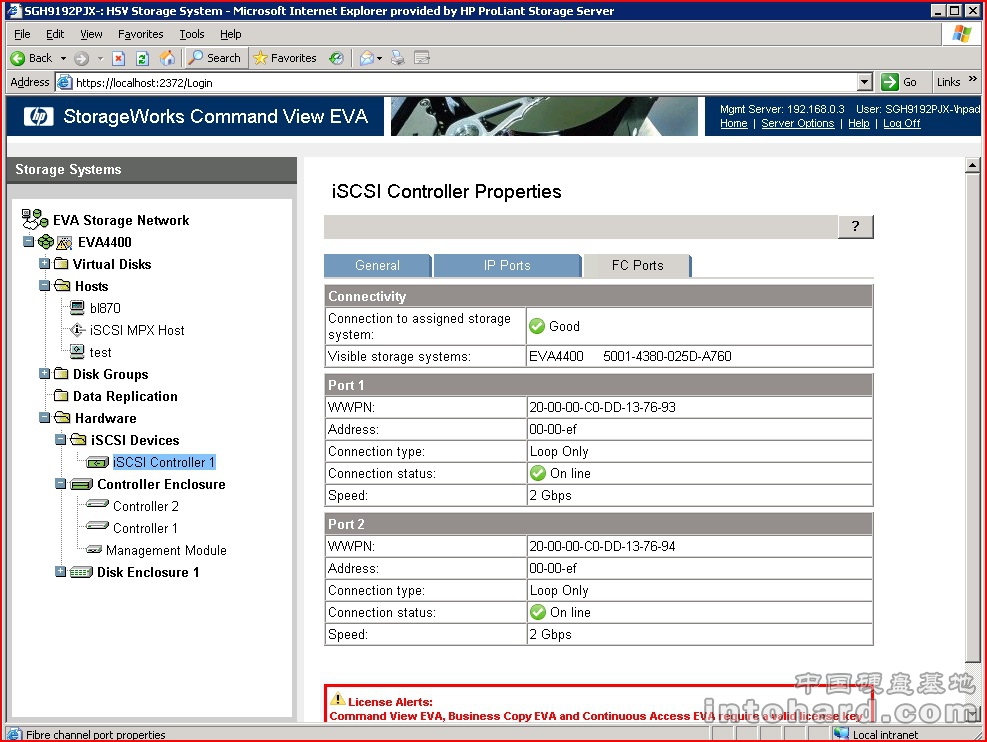This screenshot has height=742, width=987.
Task: Click the Local intranet status zone
Action: pos(876,734)
